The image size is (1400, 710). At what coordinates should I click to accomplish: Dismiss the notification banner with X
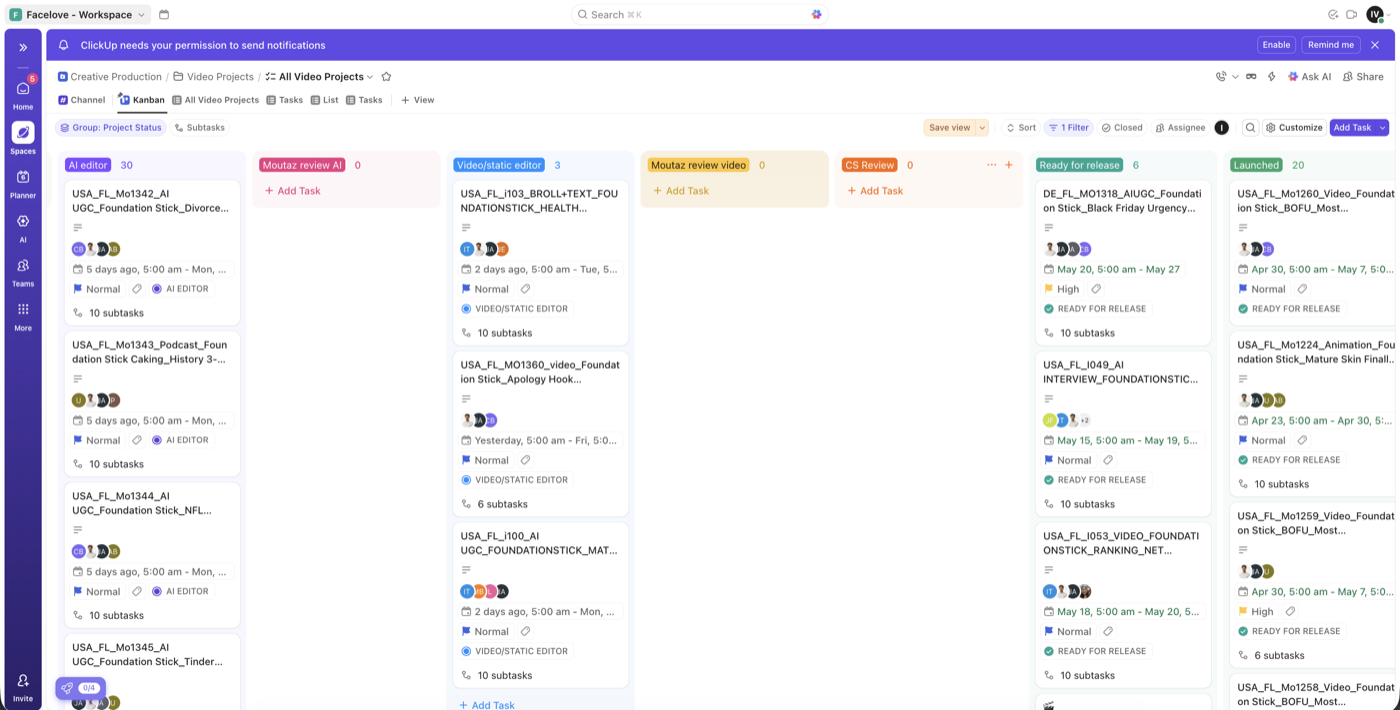pyautogui.click(x=1375, y=45)
